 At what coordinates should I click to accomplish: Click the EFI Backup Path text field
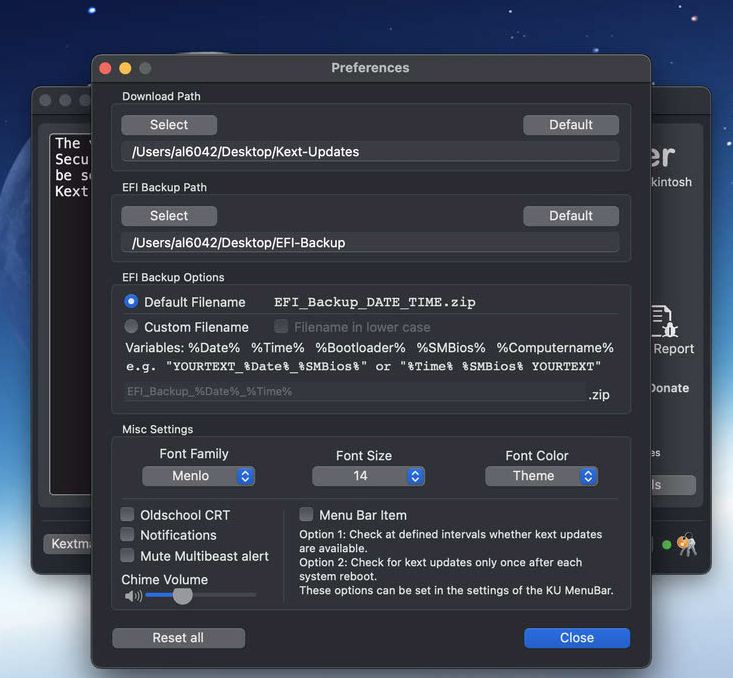370,243
